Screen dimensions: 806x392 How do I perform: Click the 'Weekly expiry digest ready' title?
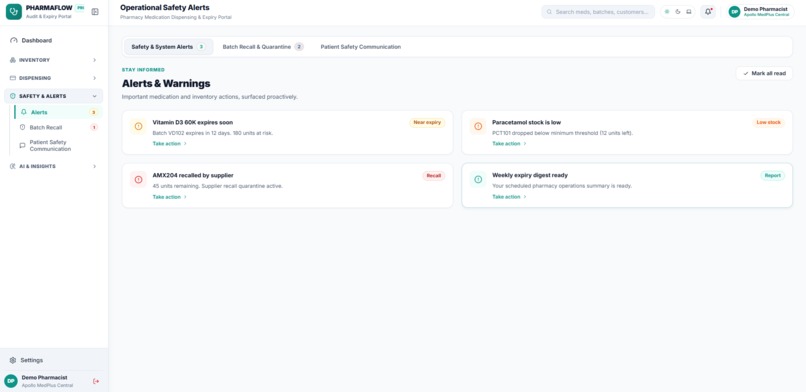tap(530, 176)
